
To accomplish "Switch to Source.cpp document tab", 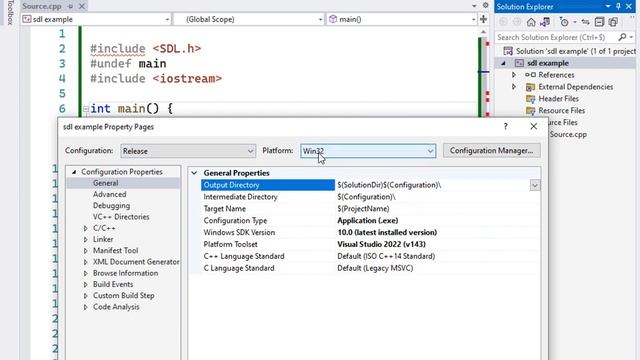I will (42, 6).
